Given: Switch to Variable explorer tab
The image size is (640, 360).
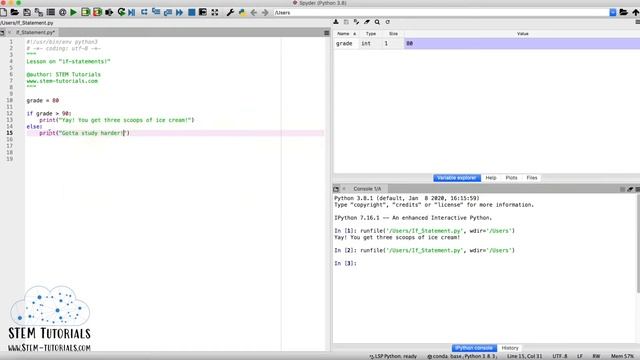Looking at the screenshot, I should tap(457, 178).
